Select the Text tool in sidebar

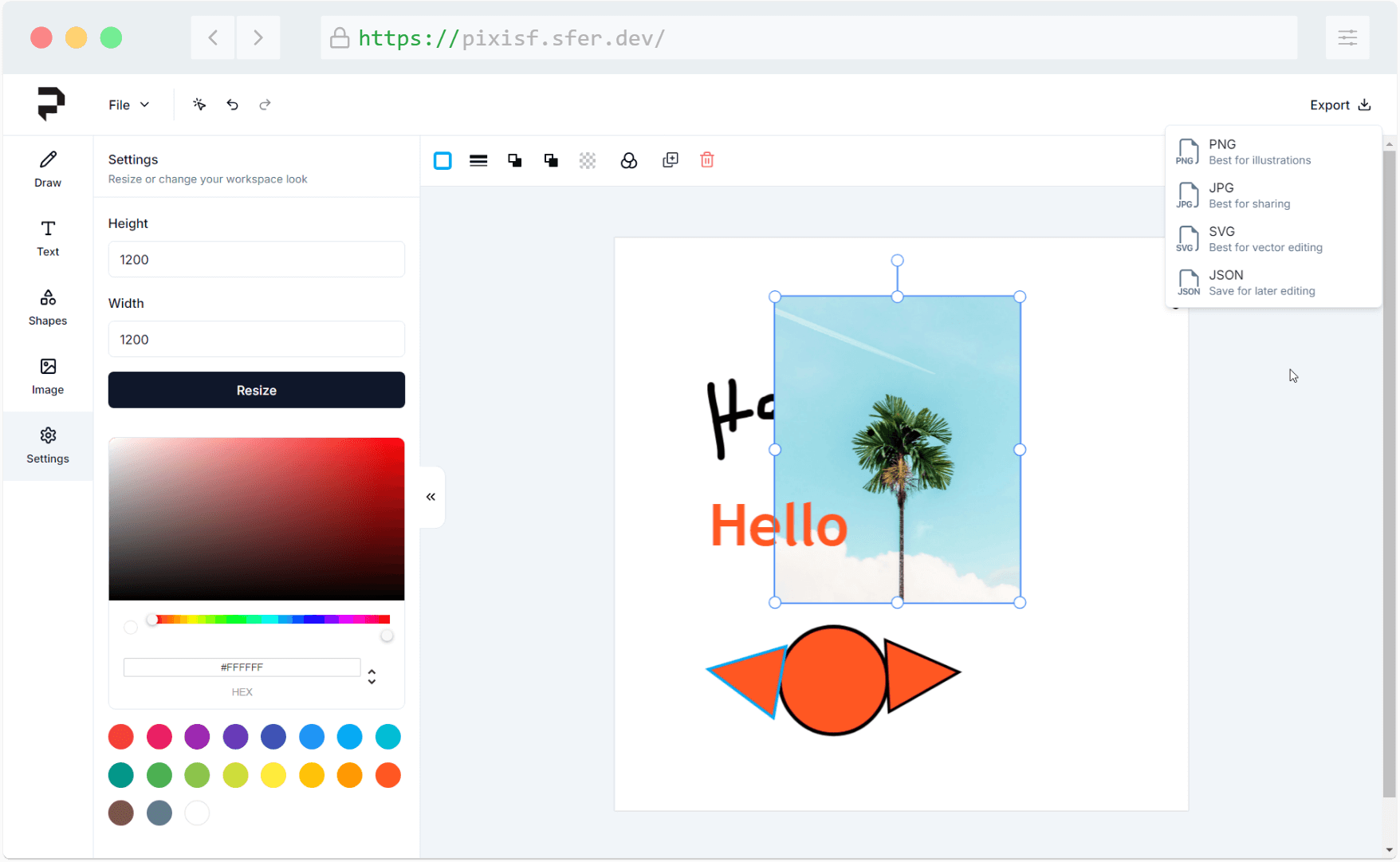coord(48,238)
